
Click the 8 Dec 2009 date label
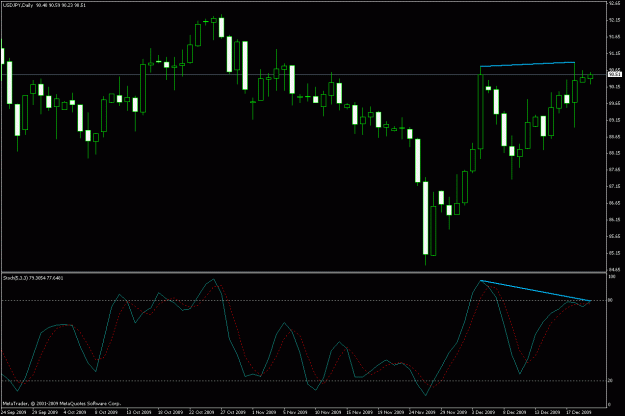point(515,412)
